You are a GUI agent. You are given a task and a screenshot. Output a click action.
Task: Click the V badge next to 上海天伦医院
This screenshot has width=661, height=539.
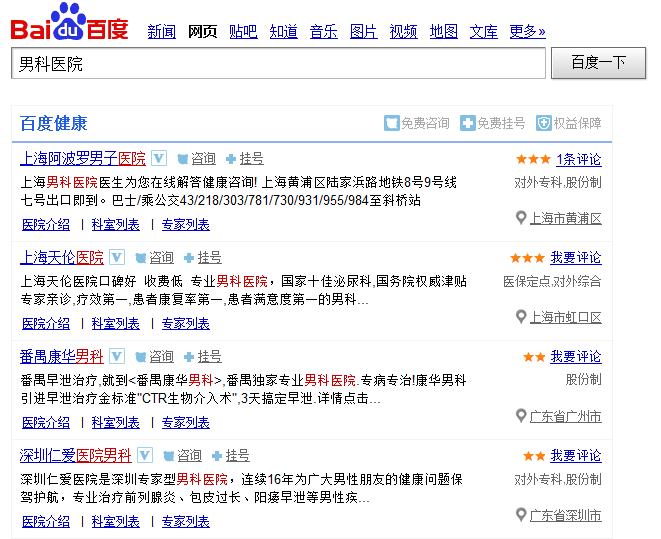117,257
